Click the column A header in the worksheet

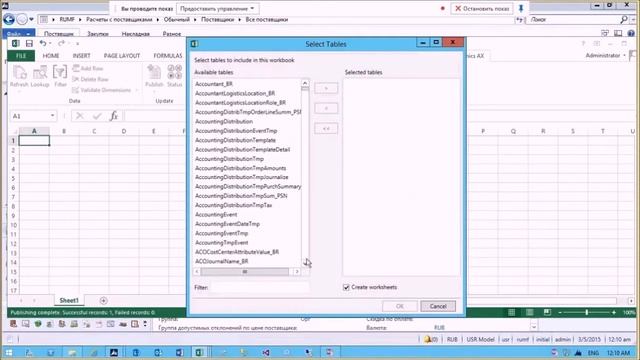coord(34,131)
